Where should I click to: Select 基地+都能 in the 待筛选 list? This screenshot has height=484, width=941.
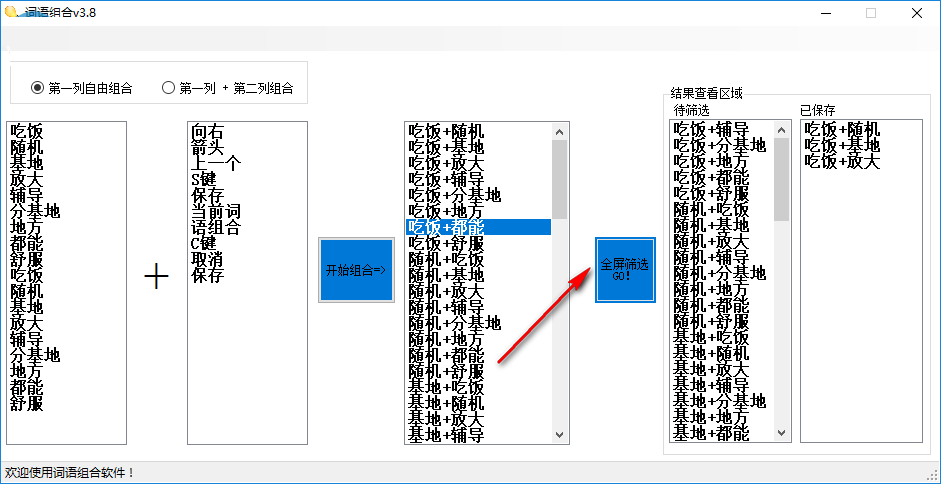pos(711,432)
